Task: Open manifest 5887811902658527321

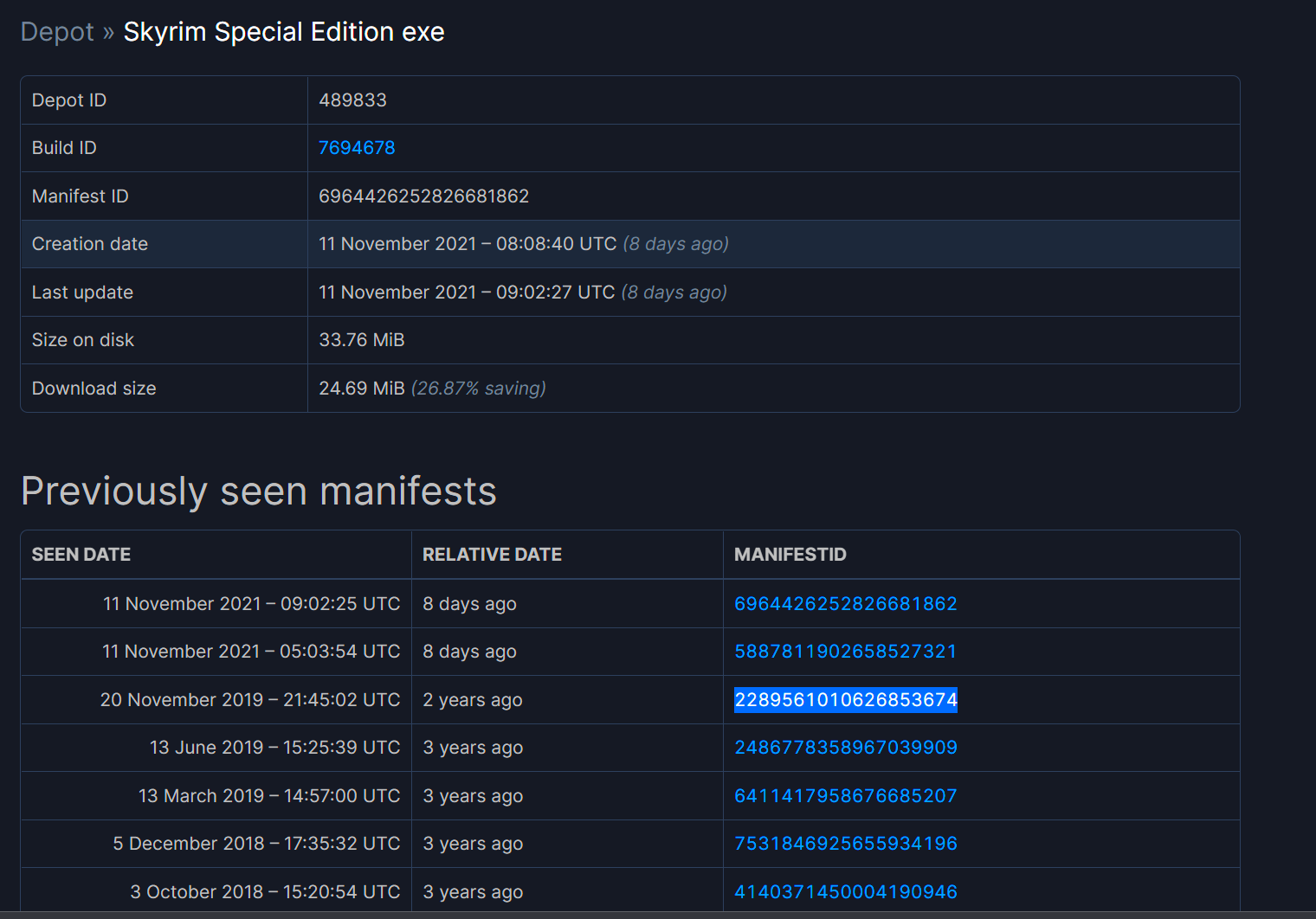Action: coord(846,652)
